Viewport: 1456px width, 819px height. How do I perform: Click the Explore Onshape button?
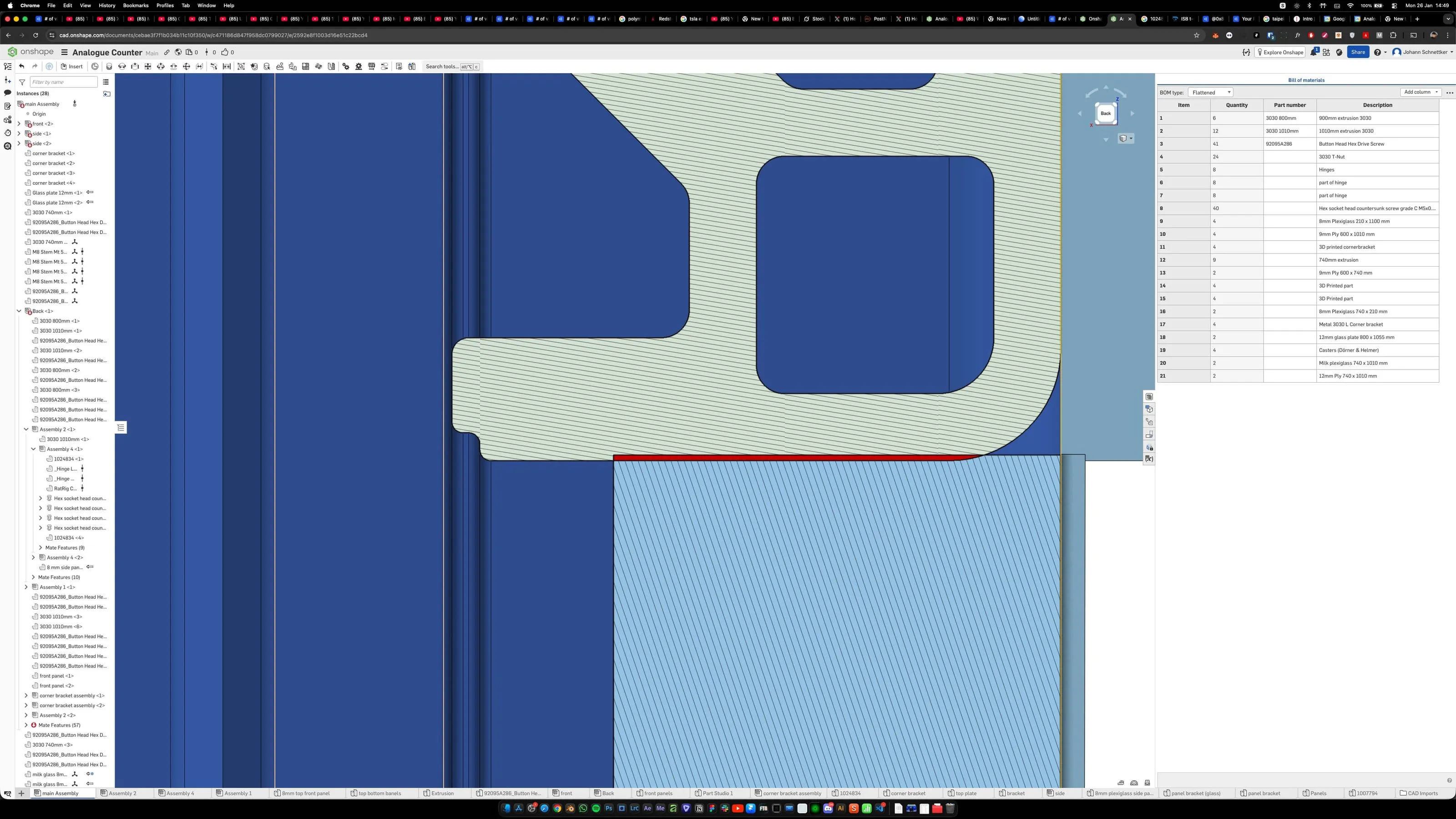coord(1279,52)
